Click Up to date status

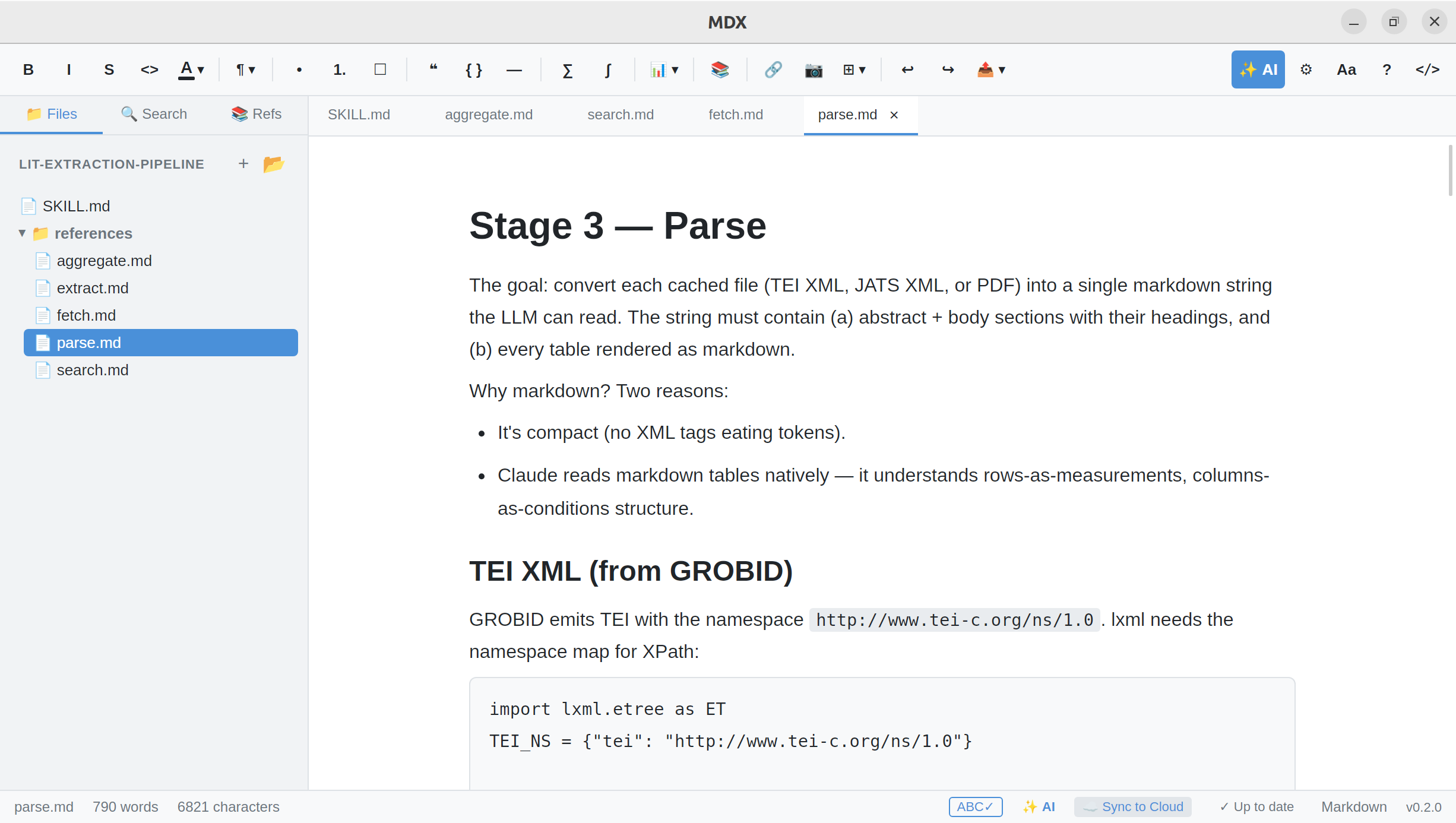tap(1257, 807)
